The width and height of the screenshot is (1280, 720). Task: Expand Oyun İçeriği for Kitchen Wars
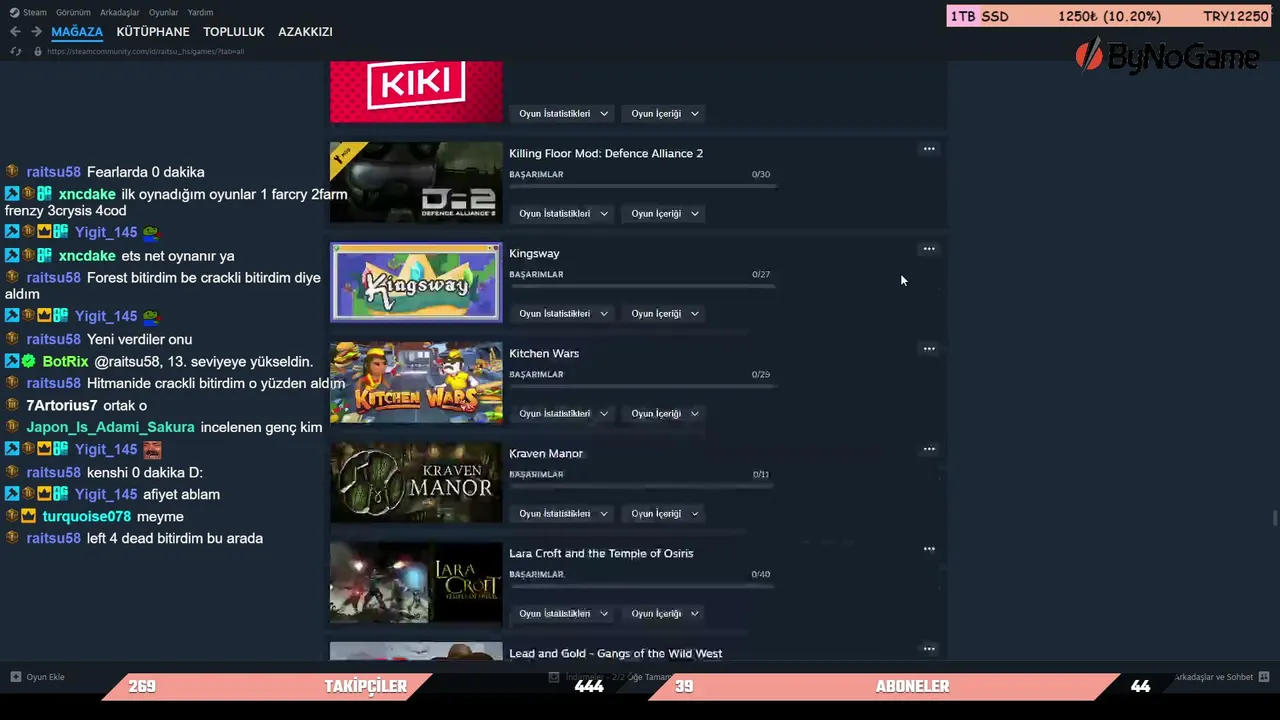click(665, 414)
